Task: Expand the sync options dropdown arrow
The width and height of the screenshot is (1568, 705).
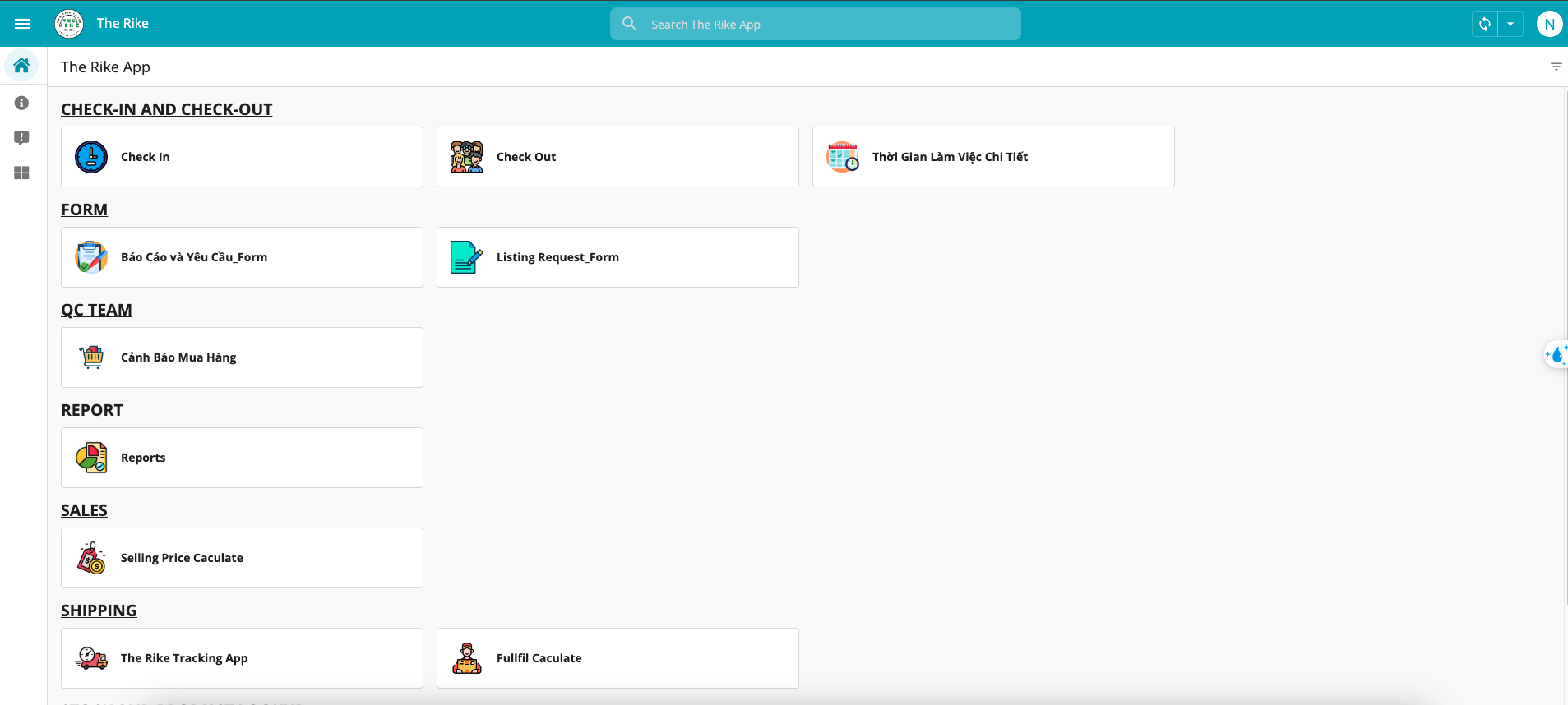Action: pyautogui.click(x=1510, y=24)
